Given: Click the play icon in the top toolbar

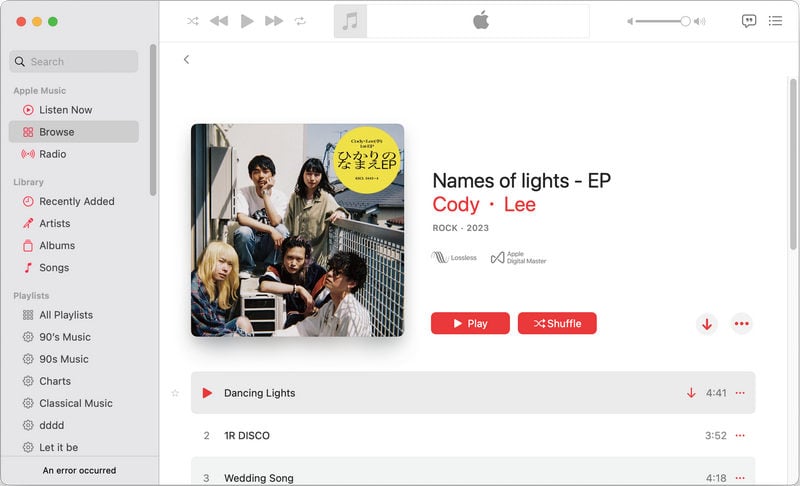Looking at the screenshot, I should 247,21.
